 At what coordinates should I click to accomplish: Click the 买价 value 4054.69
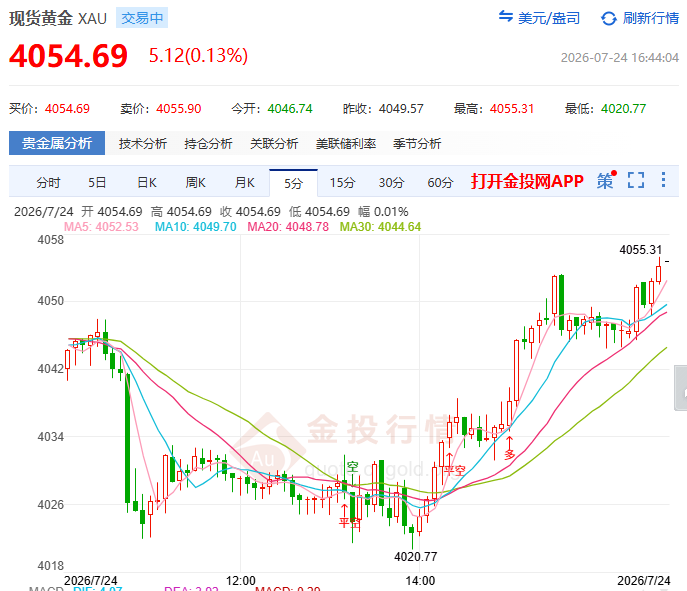click(x=67, y=108)
